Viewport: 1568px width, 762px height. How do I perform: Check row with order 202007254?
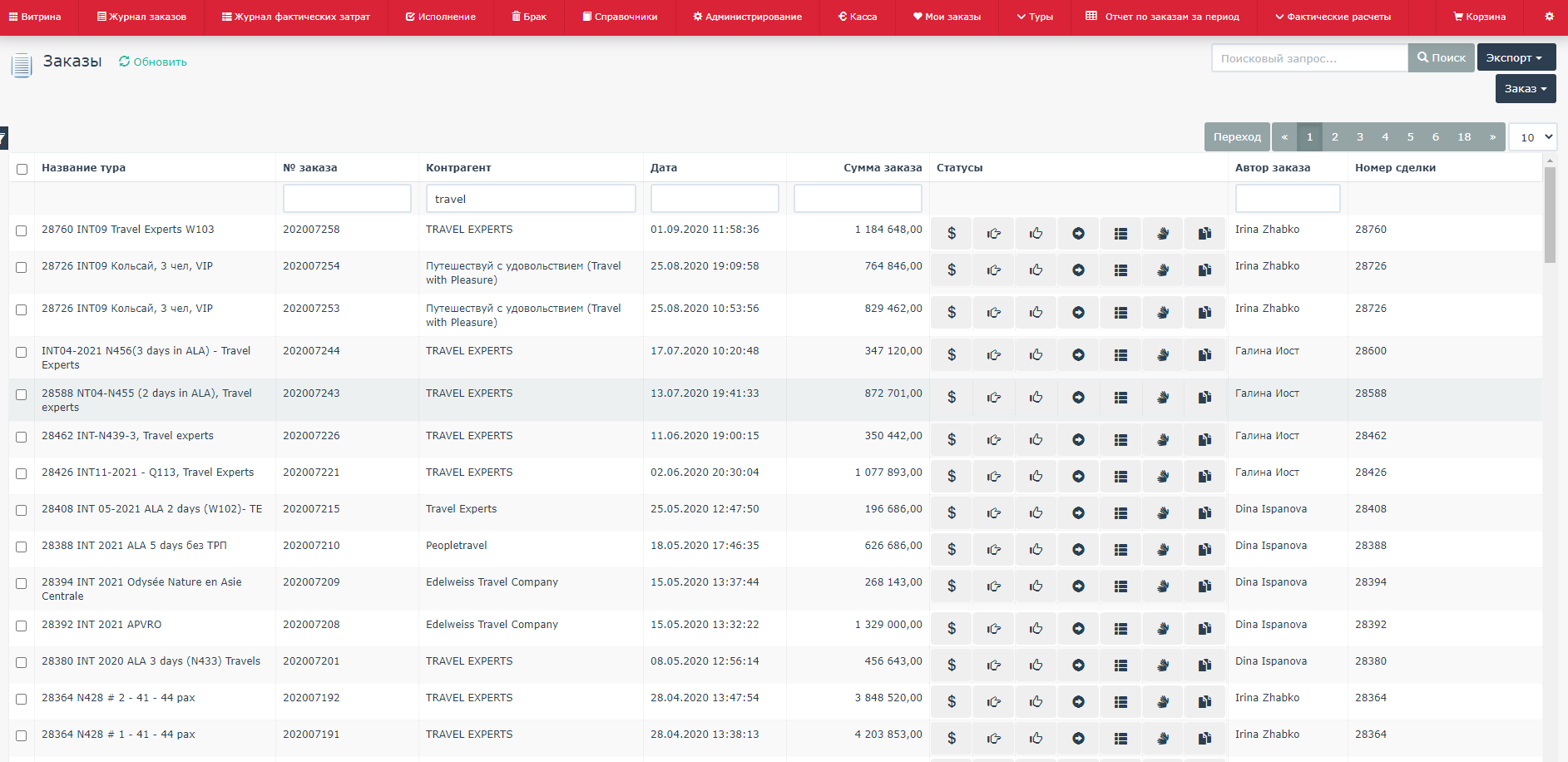pos(22,267)
